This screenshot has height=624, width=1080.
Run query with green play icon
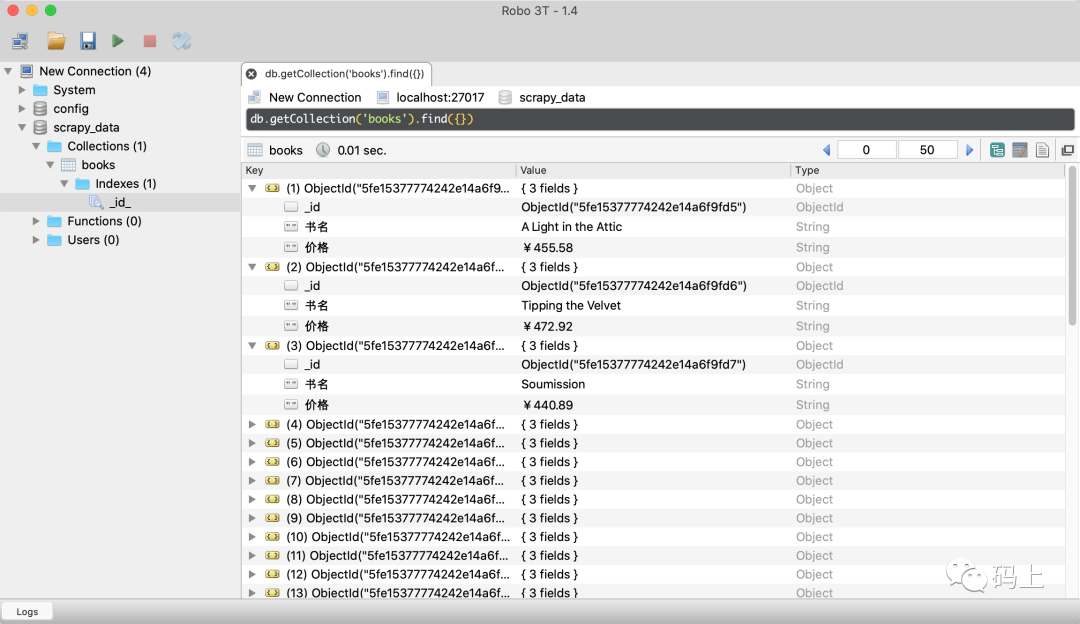point(118,41)
